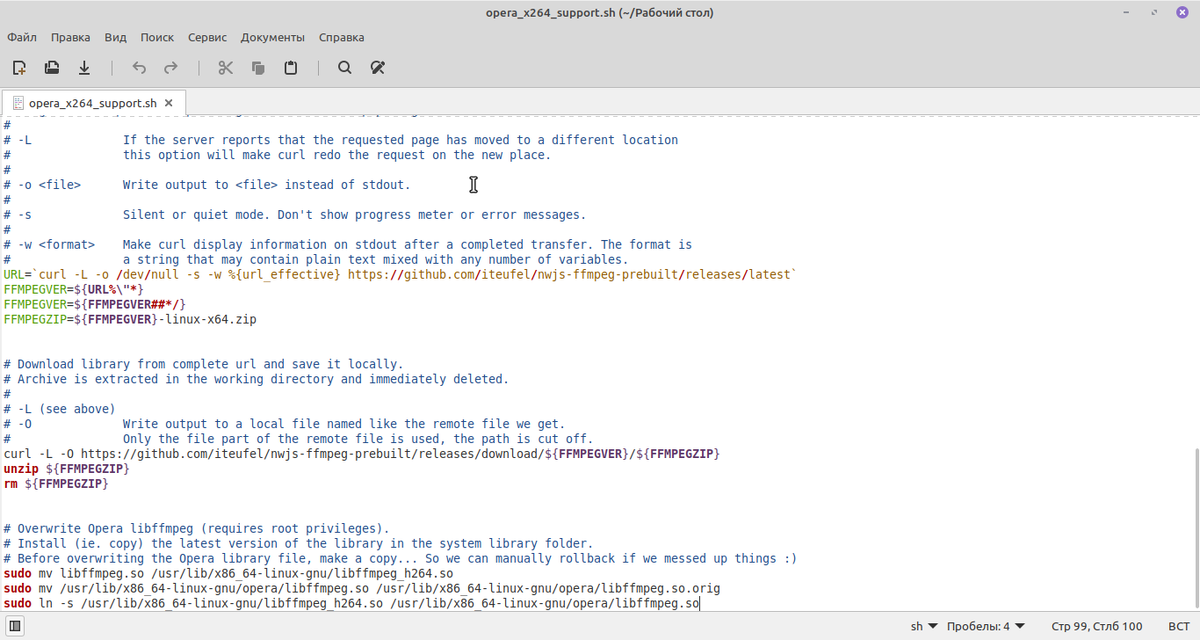This screenshot has height=640, width=1200.
Task: Click the '# -w <format>' comment line
Action: [x=348, y=245]
